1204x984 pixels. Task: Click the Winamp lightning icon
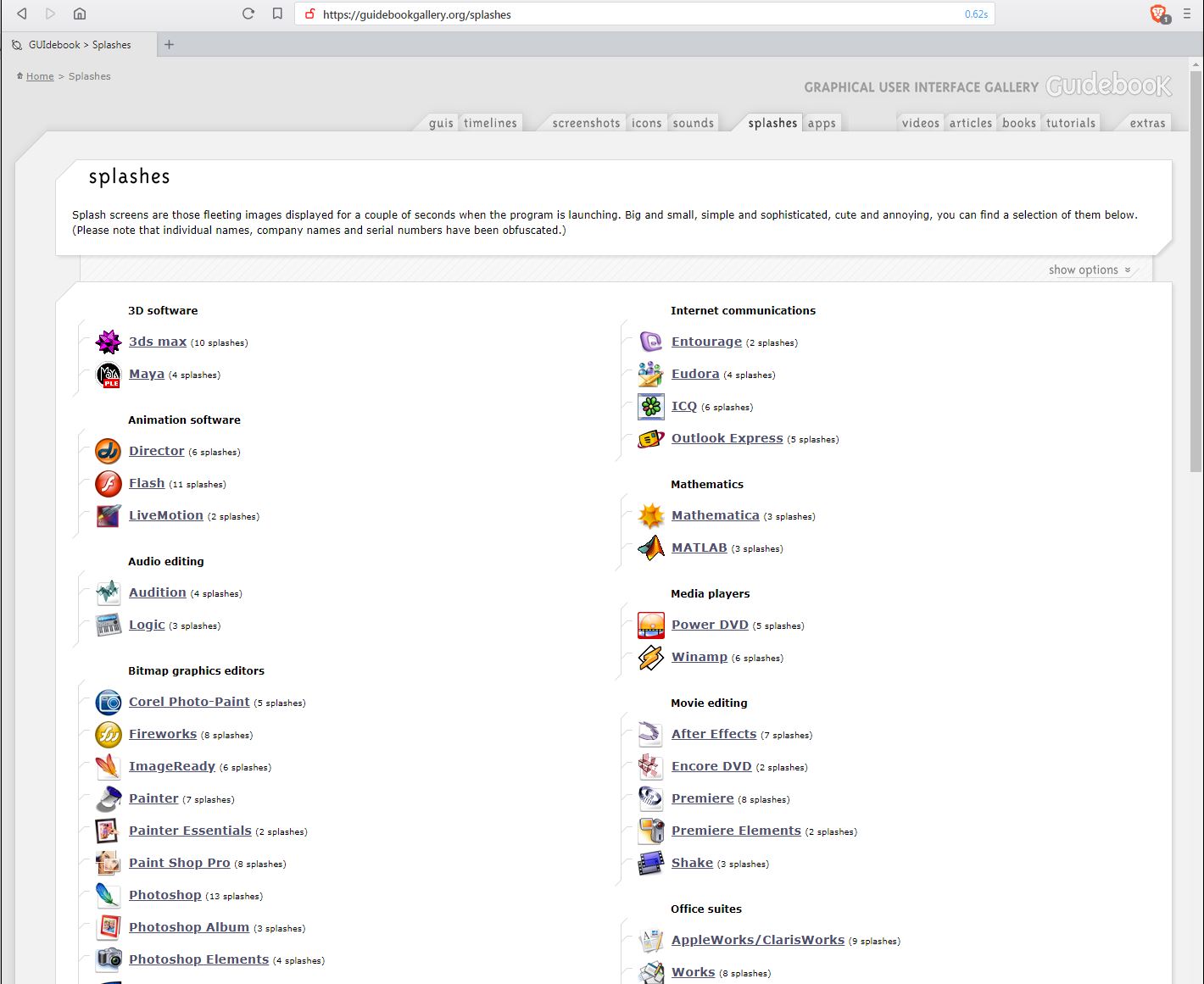[x=651, y=658]
